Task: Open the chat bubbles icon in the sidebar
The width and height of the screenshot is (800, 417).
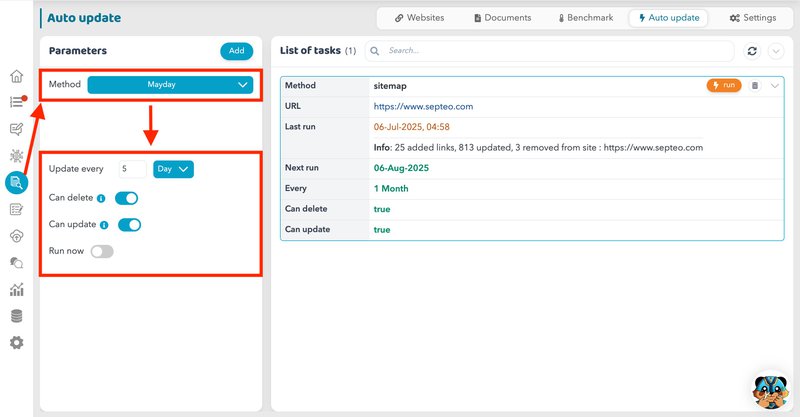Action: (x=16, y=263)
